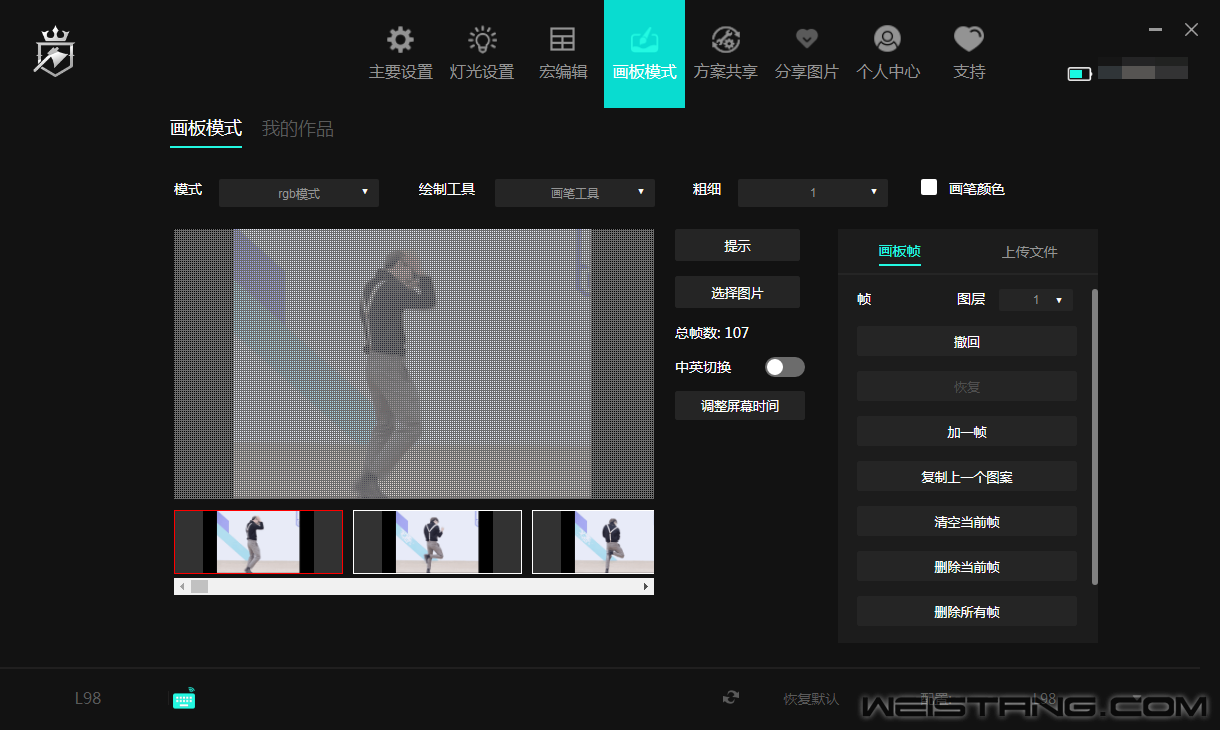Select 画板模式 in the top navigation bar

click(644, 54)
